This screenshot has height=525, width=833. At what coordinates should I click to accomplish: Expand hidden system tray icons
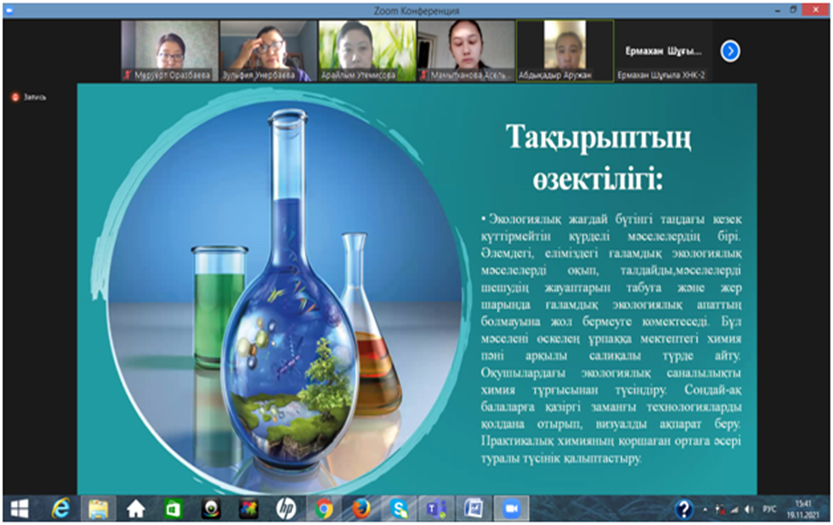(x=706, y=510)
